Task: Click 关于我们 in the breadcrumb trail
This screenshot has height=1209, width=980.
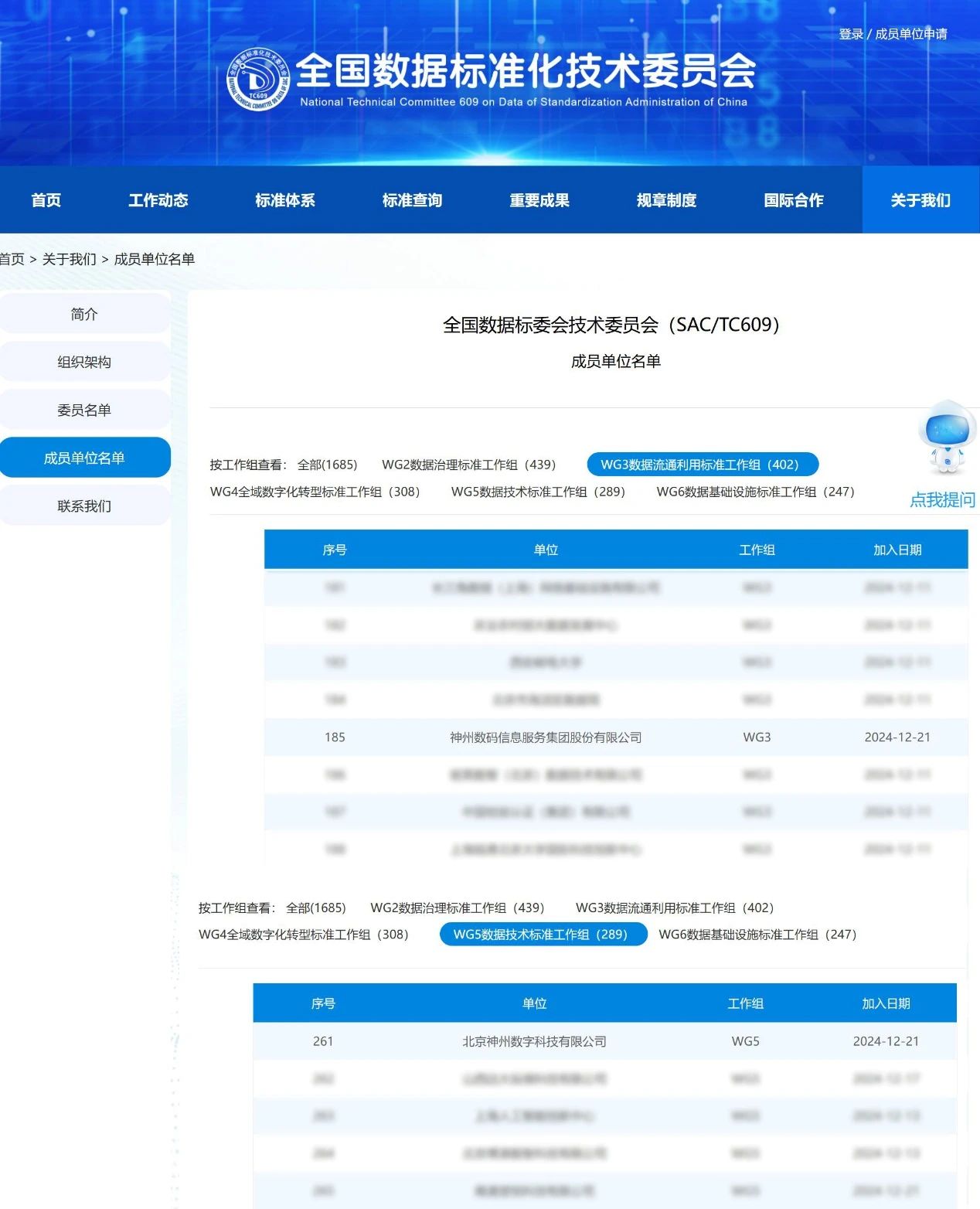Action: (70, 259)
